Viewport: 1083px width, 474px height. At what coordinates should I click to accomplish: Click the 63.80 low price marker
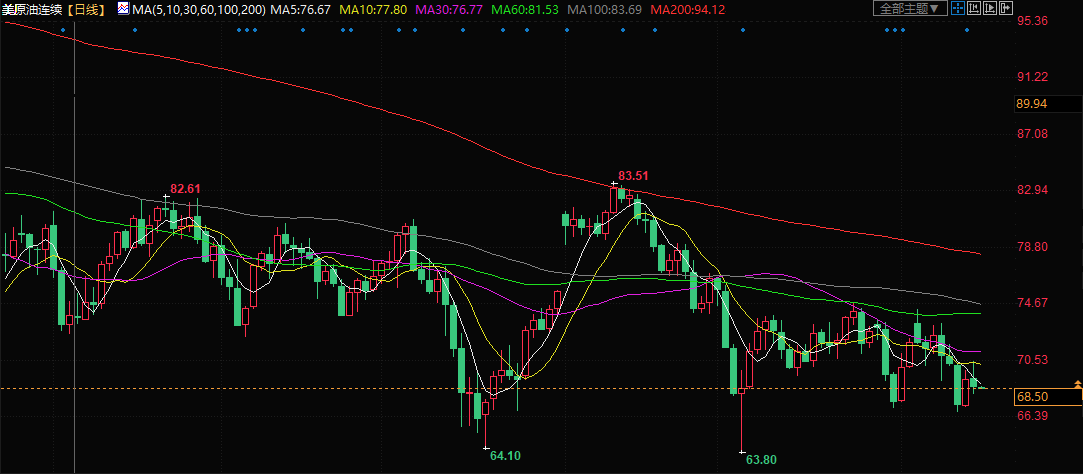pos(761,460)
